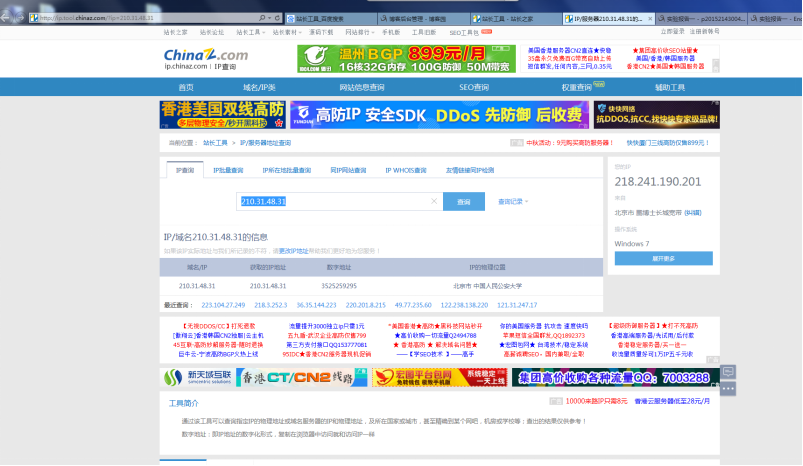This screenshot has width=803, height=466.
Task: Select the 同IP网站查询 tab
Action: [x=348, y=171]
